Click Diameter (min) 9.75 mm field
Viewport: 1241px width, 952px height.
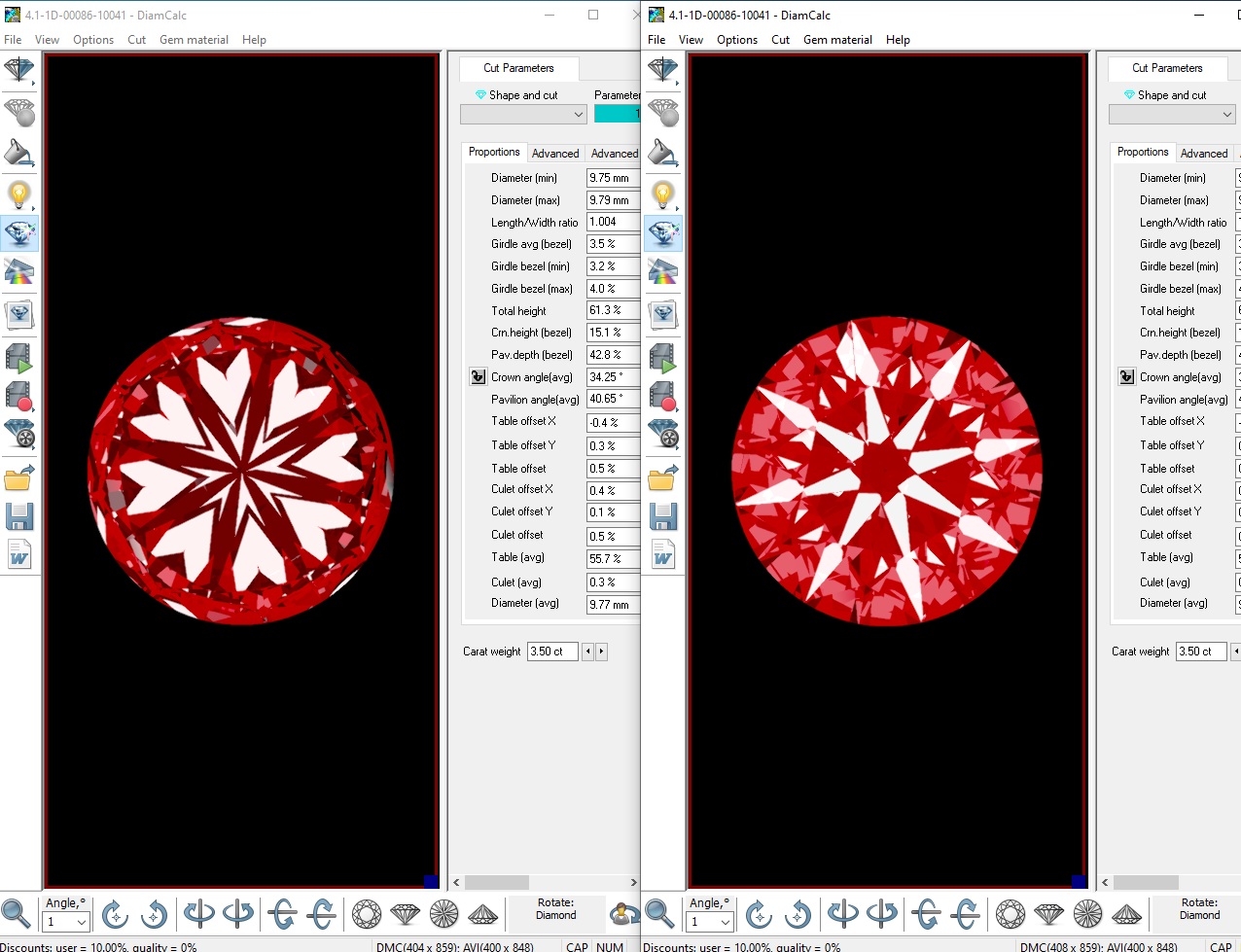click(613, 178)
